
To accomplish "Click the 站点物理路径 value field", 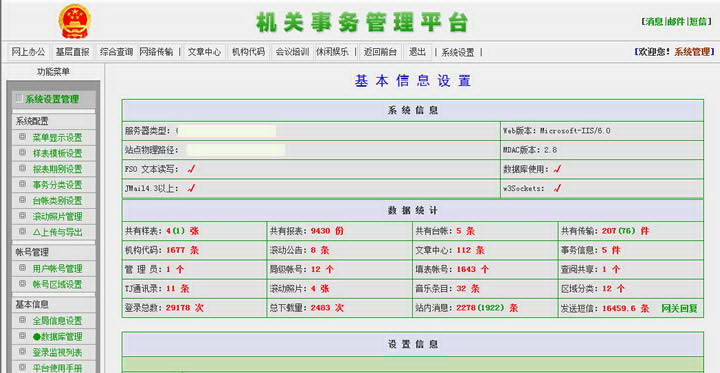I will click(x=235, y=150).
